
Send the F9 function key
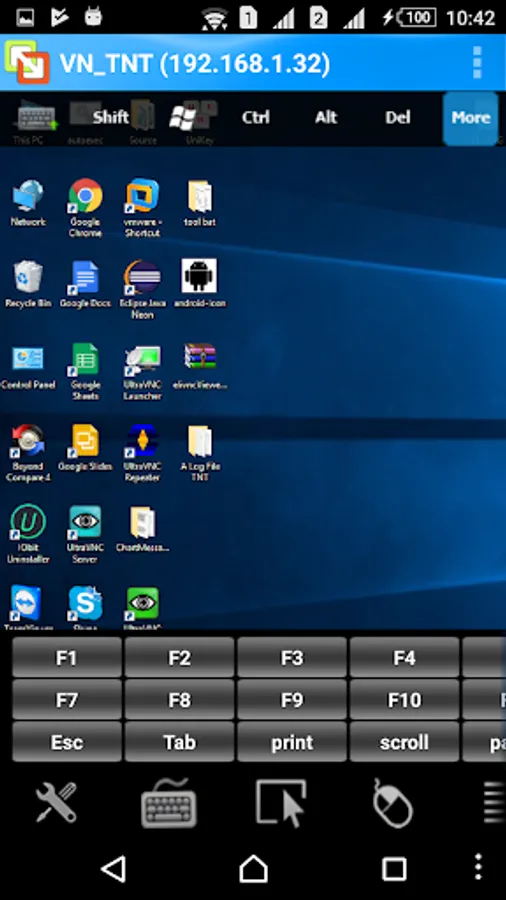point(291,700)
